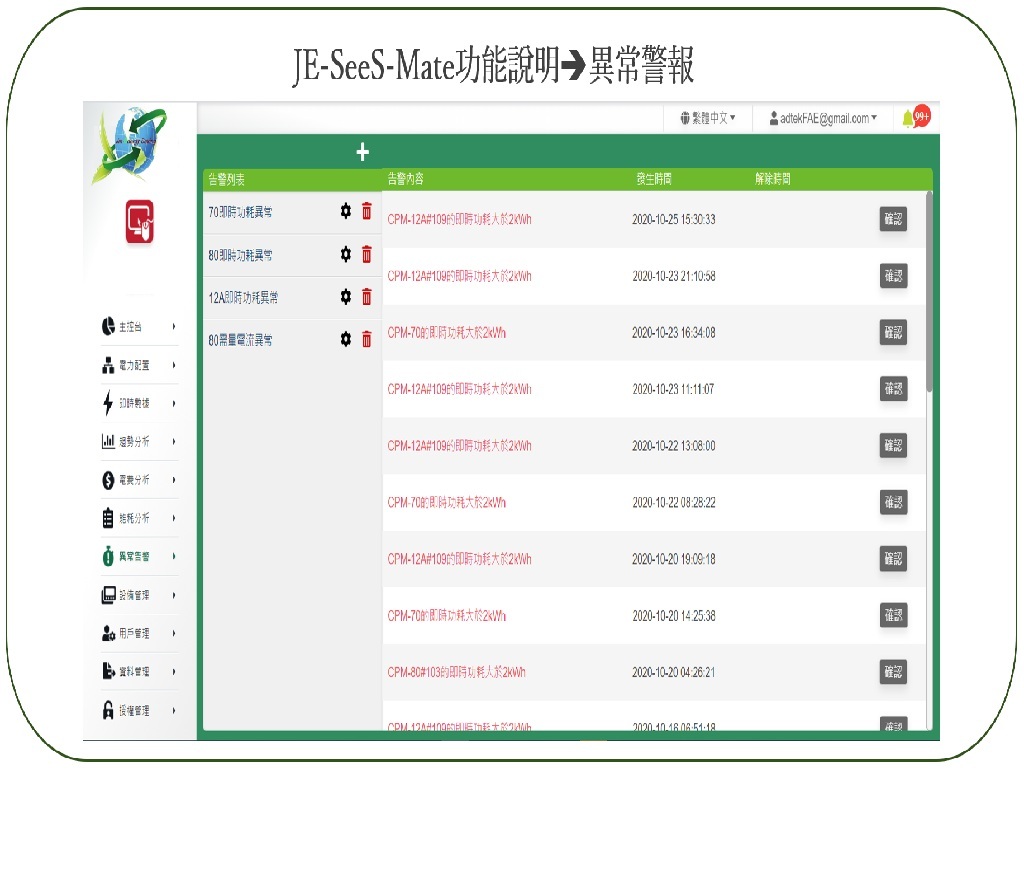Open the 電力配置 menu item
The height and width of the screenshot is (884, 1024).
pyautogui.click(x=140, y=365)
